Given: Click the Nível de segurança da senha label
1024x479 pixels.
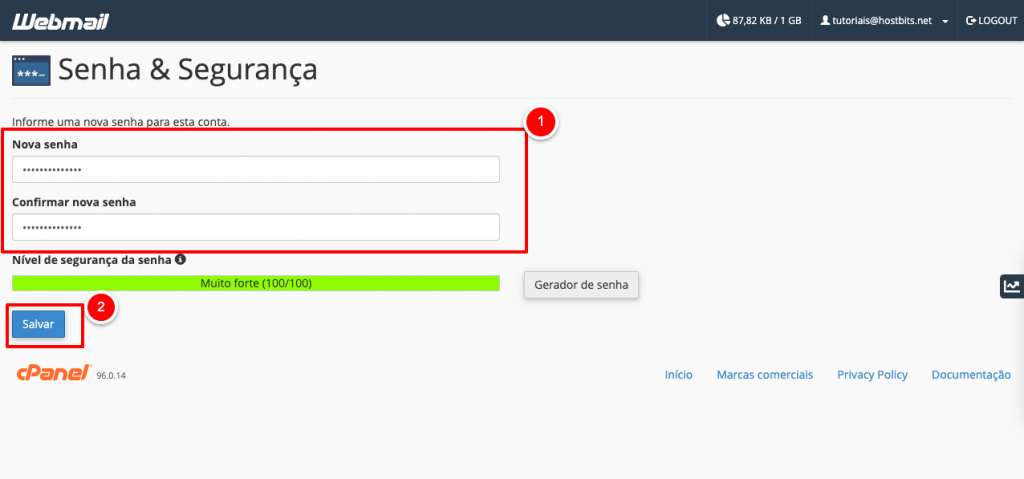Looking at the screenshot, I should pyautogui.click(x=92, y=259).
